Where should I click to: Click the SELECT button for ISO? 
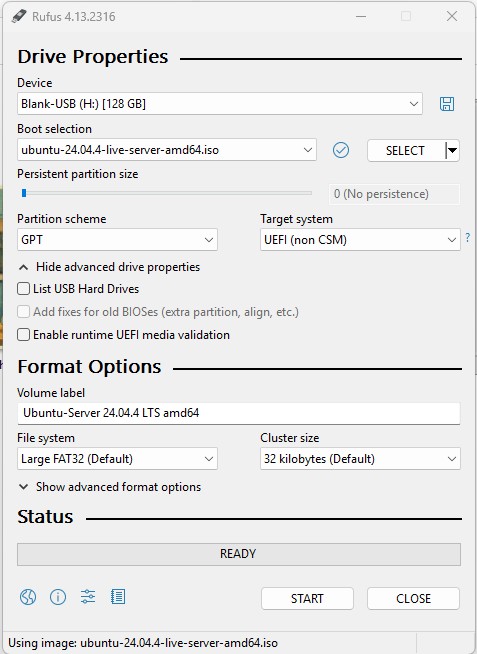tap(406, 150)
